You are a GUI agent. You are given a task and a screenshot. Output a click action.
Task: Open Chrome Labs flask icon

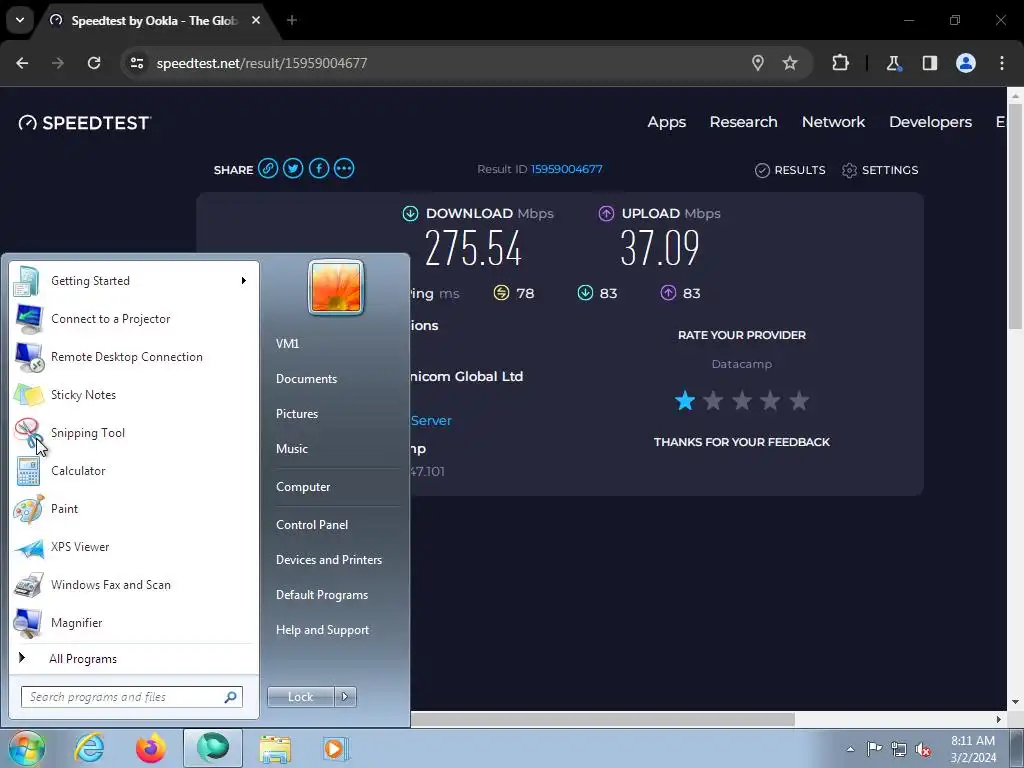click(x=893, y=63)
